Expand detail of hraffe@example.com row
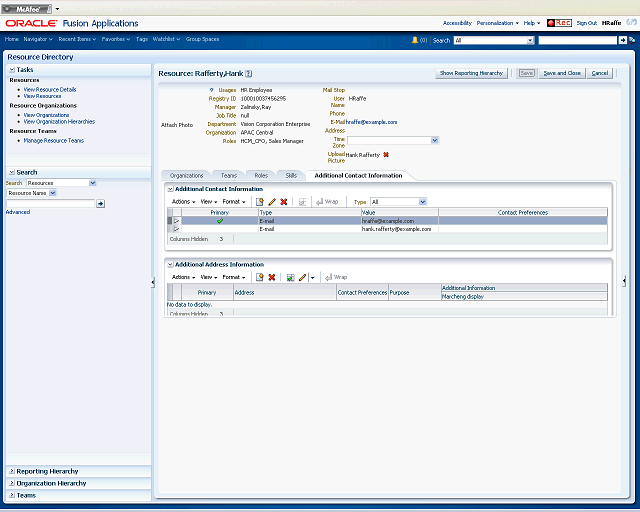Image resolution: width=640 pixels, height=512 pixels. (177, 221)
